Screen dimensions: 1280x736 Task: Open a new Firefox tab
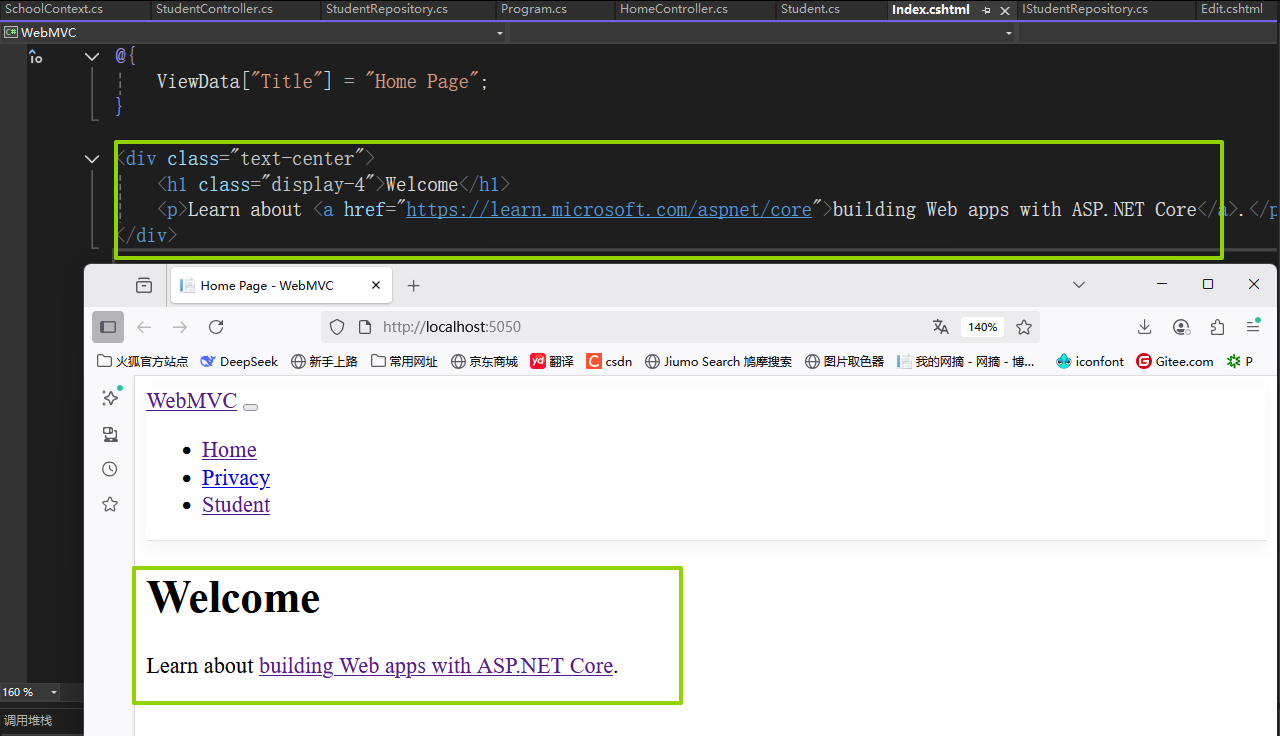tap(413, 286)
